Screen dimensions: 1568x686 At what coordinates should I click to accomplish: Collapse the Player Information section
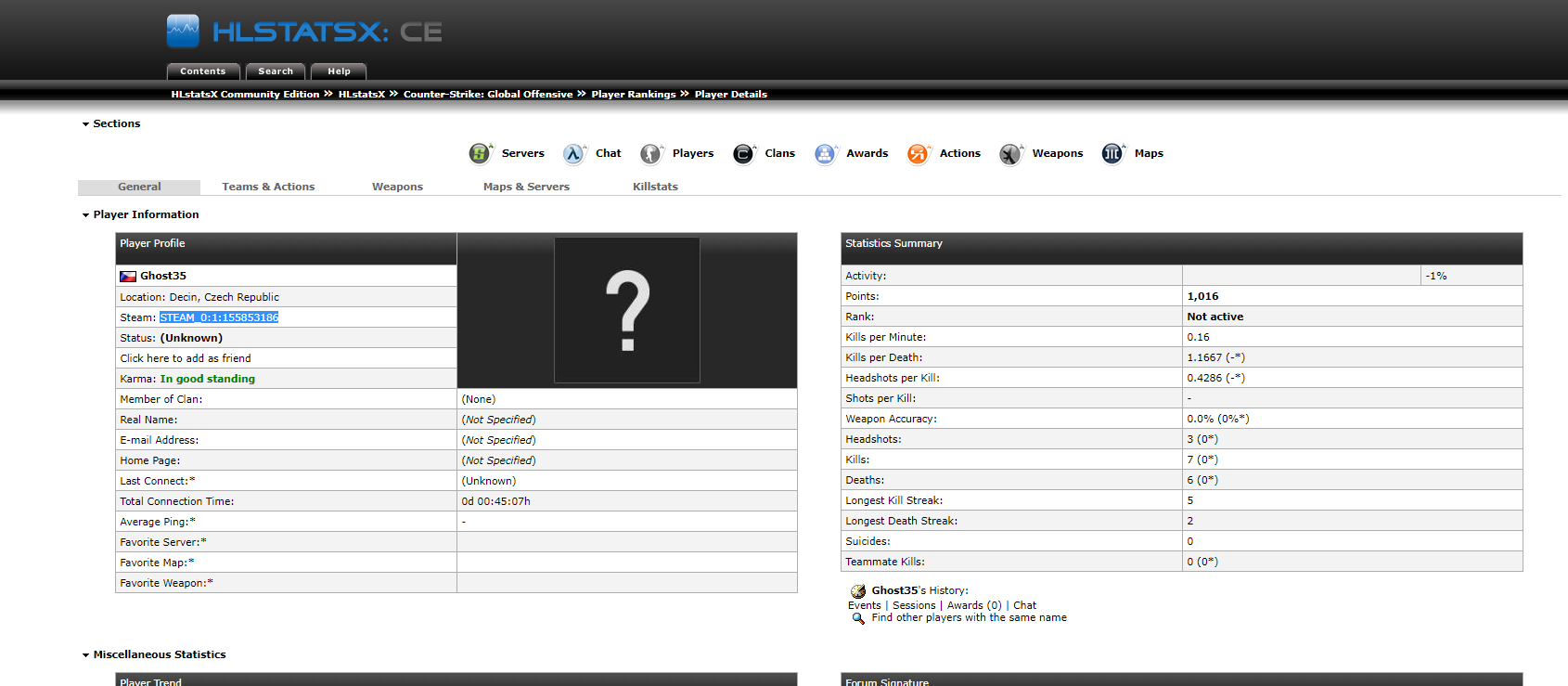point(86,214)
